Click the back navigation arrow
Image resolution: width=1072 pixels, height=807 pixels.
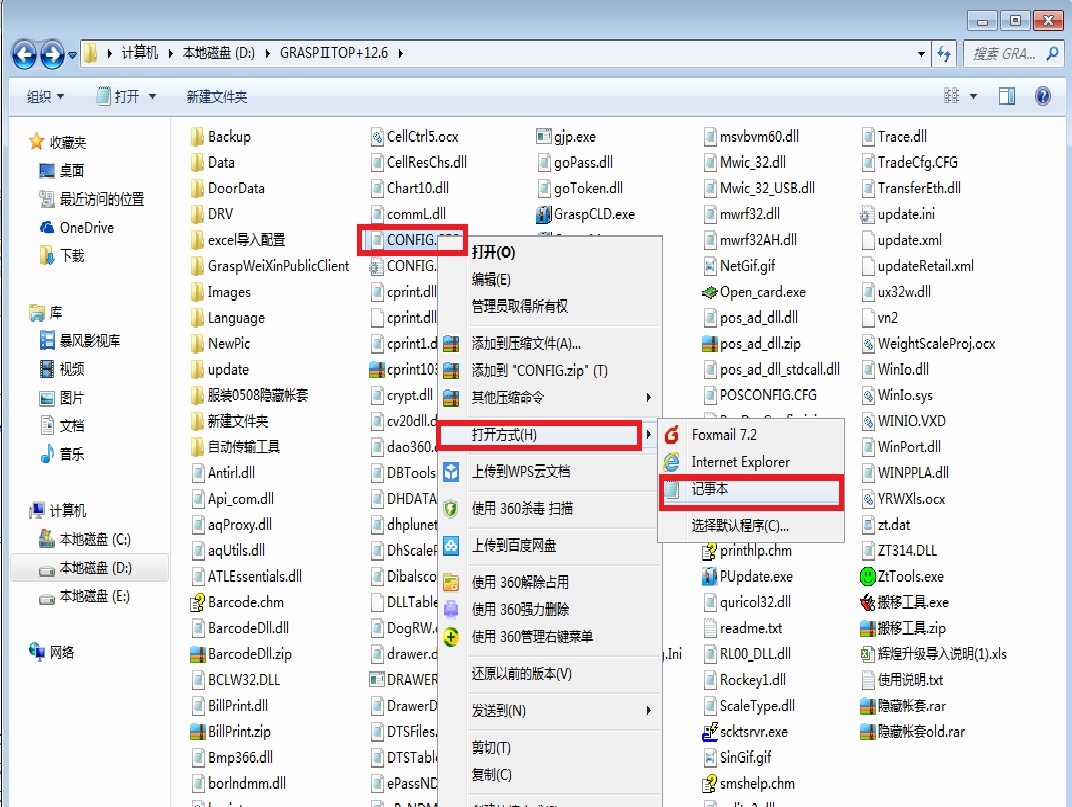24,53
